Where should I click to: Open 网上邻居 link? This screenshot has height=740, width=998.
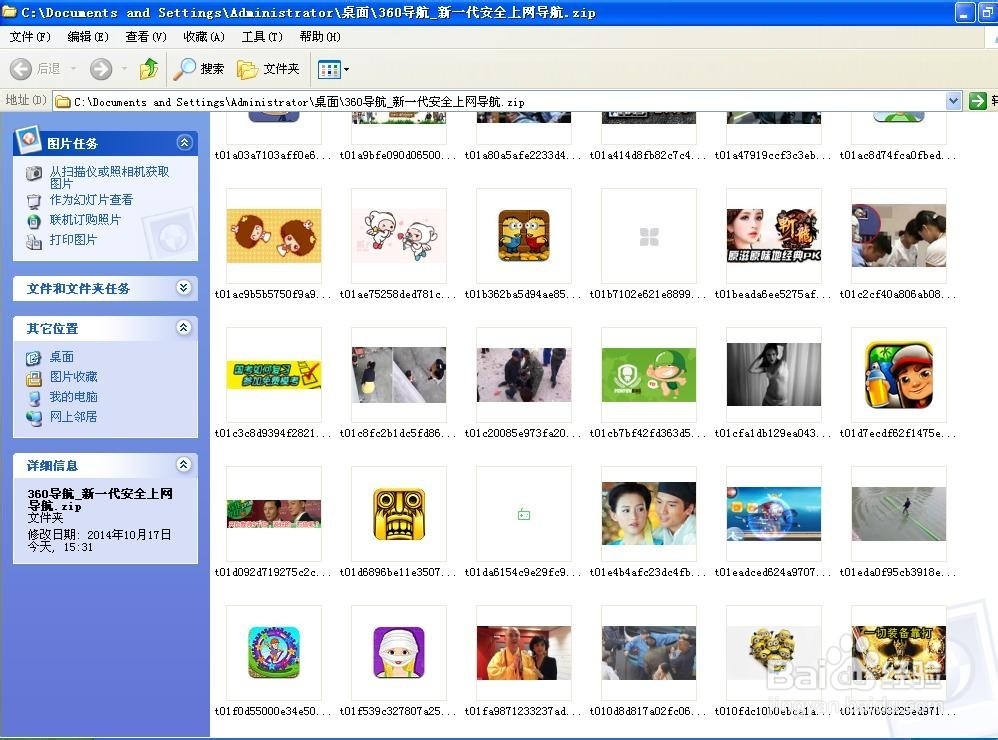click(74, 417)
